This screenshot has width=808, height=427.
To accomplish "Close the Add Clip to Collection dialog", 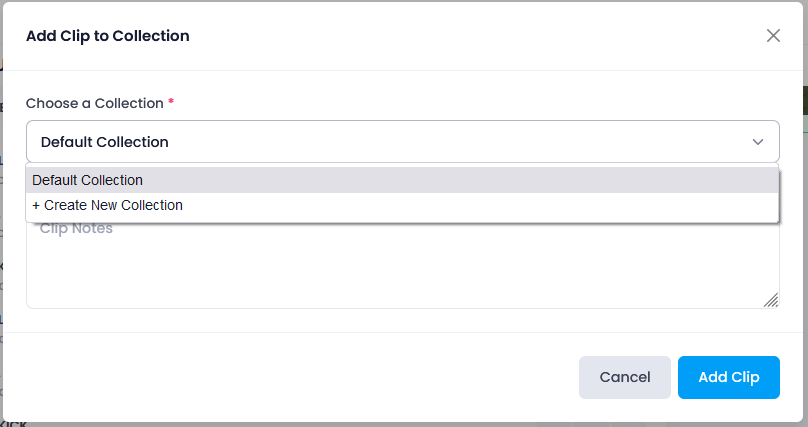I will (x=773, y=36).
